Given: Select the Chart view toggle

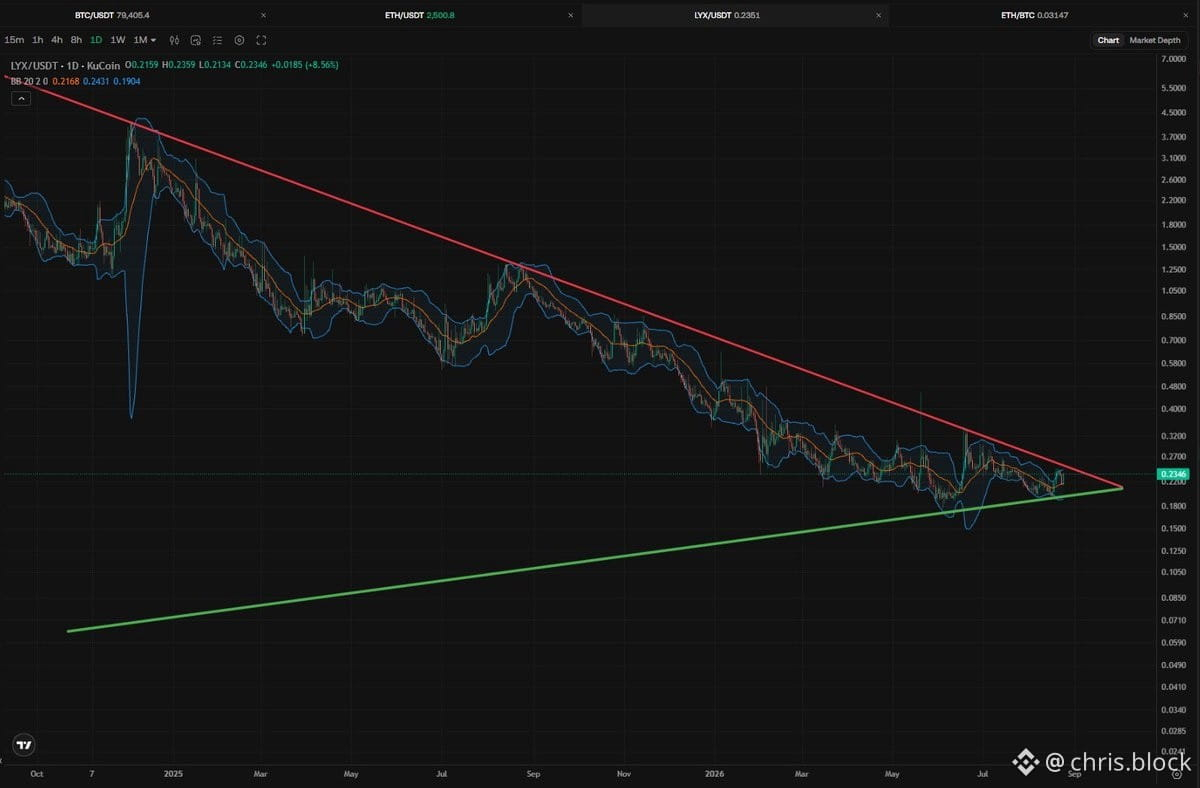Looking at the screenshot, I should click(1108, 40).
